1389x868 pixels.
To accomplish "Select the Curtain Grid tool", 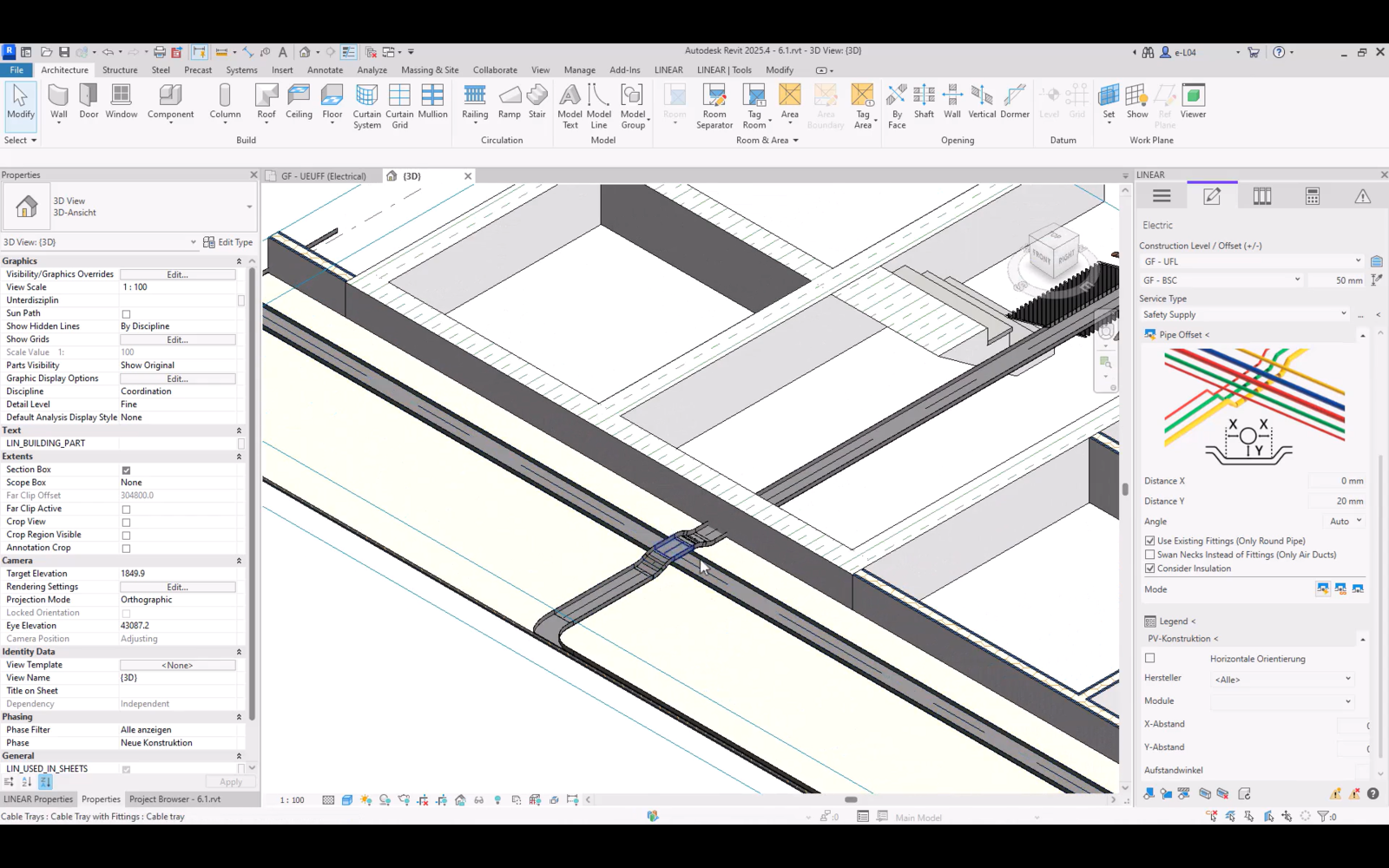I will click(399, 106).
